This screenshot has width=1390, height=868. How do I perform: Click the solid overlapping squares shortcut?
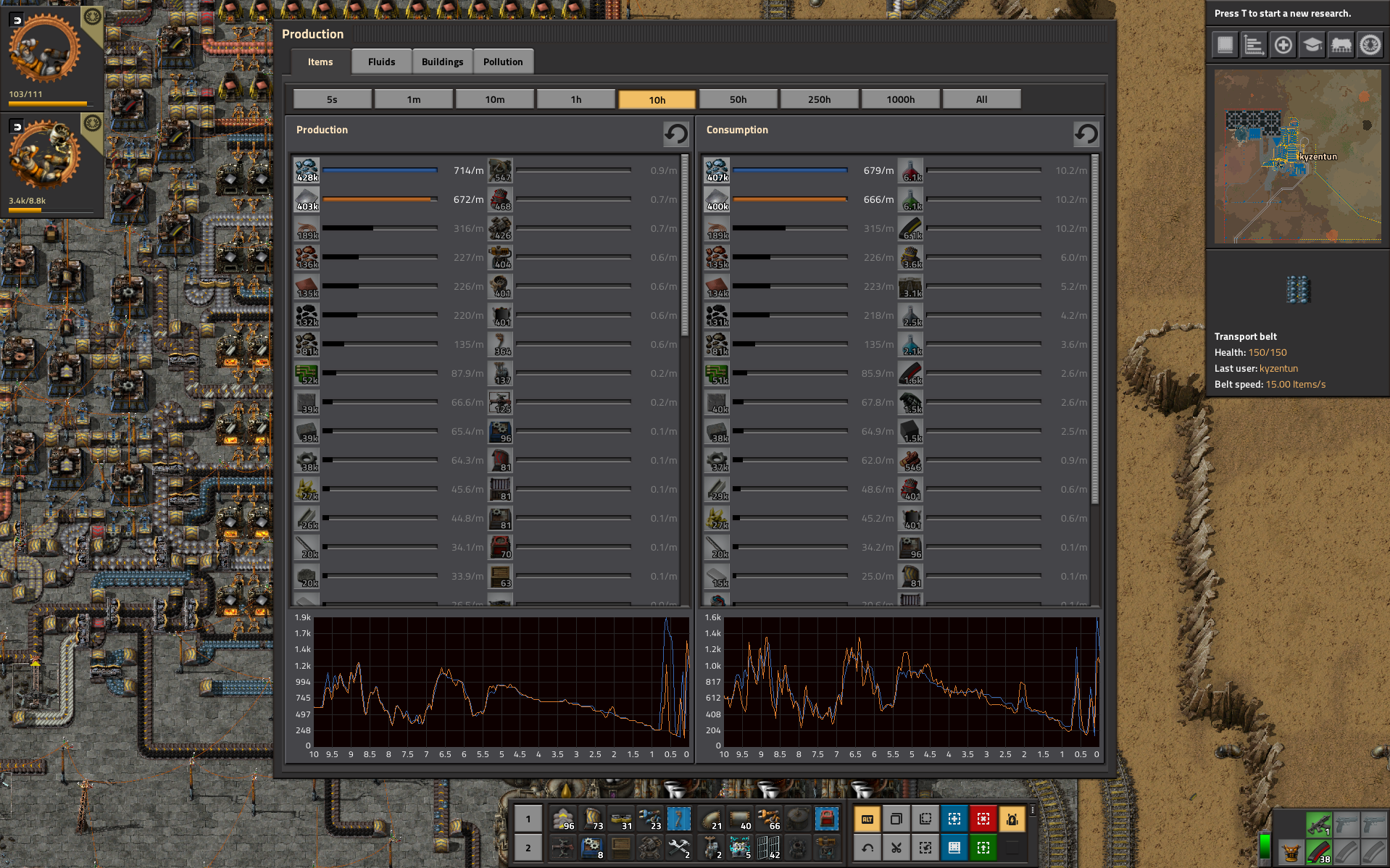pos(896,819)
